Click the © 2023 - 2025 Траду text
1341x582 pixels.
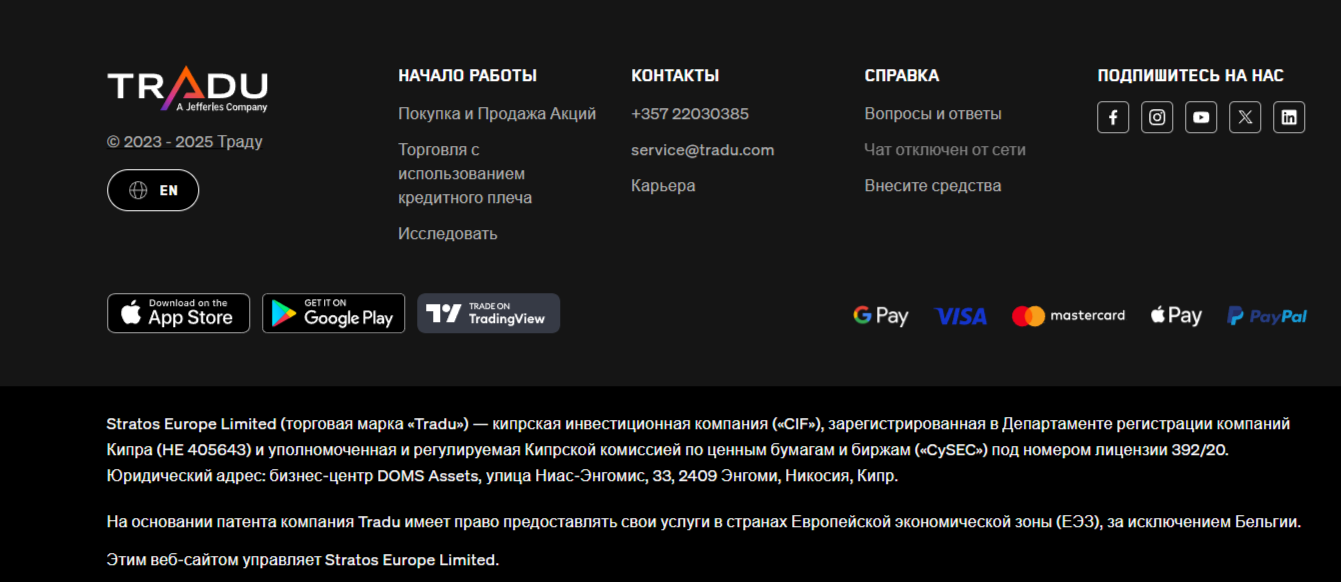click(185, 142)
